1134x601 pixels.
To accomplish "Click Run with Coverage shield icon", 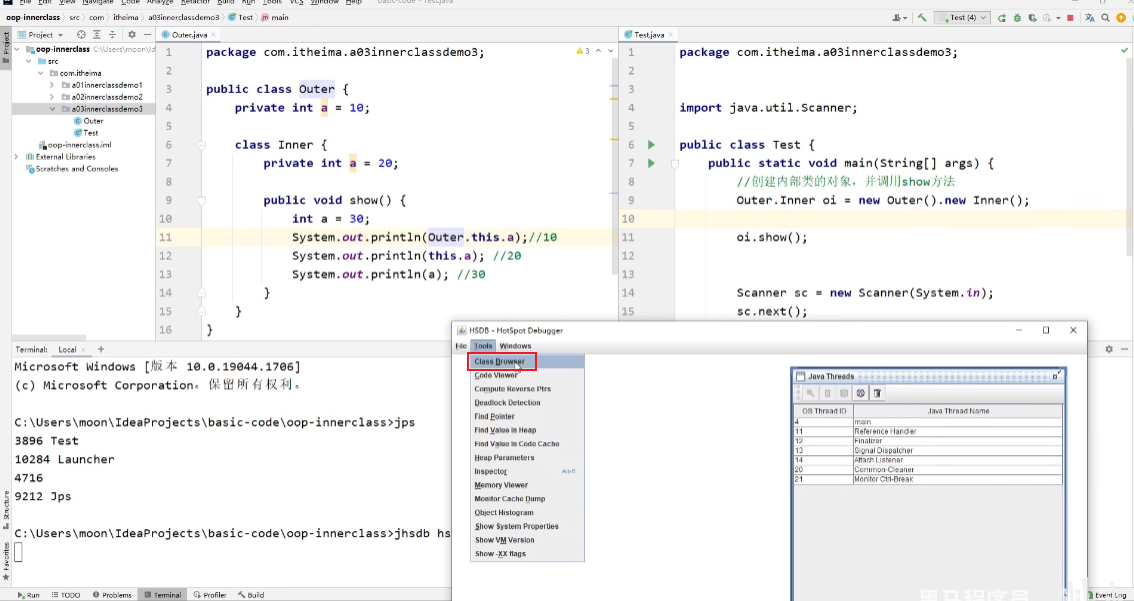I will 1033,17.
